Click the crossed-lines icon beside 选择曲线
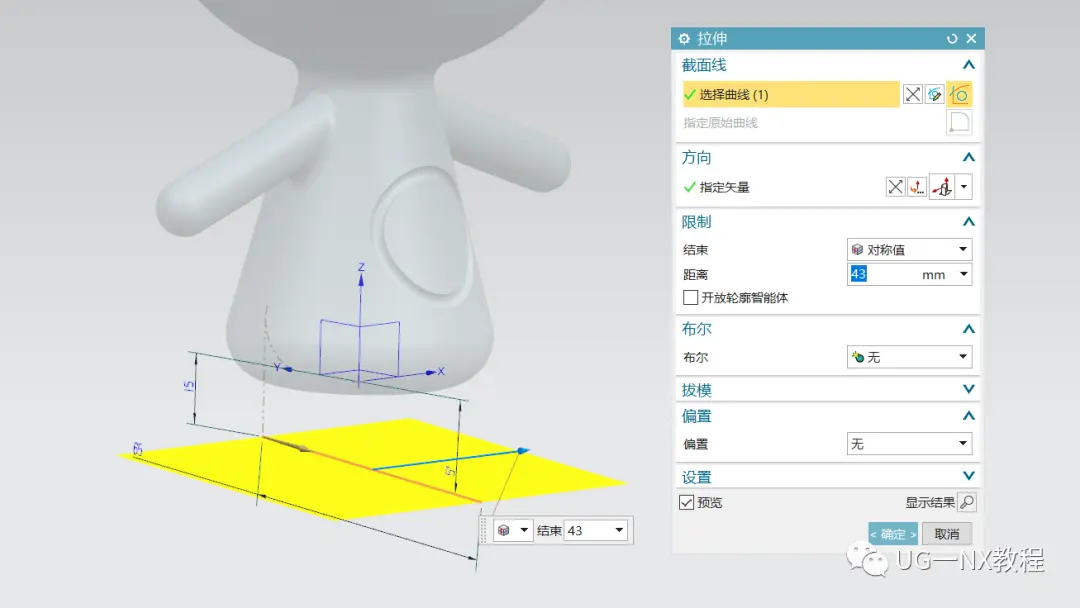Screen dimensions: 1080x608 [913, 94]
